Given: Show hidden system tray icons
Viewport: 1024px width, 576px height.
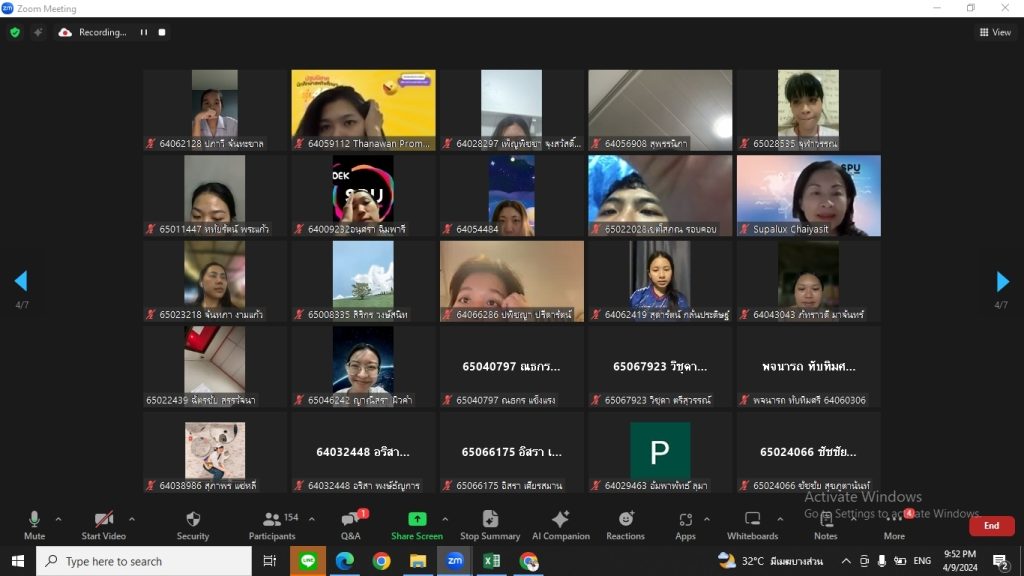Looking at the screenshot, I should tap(846, 561).
